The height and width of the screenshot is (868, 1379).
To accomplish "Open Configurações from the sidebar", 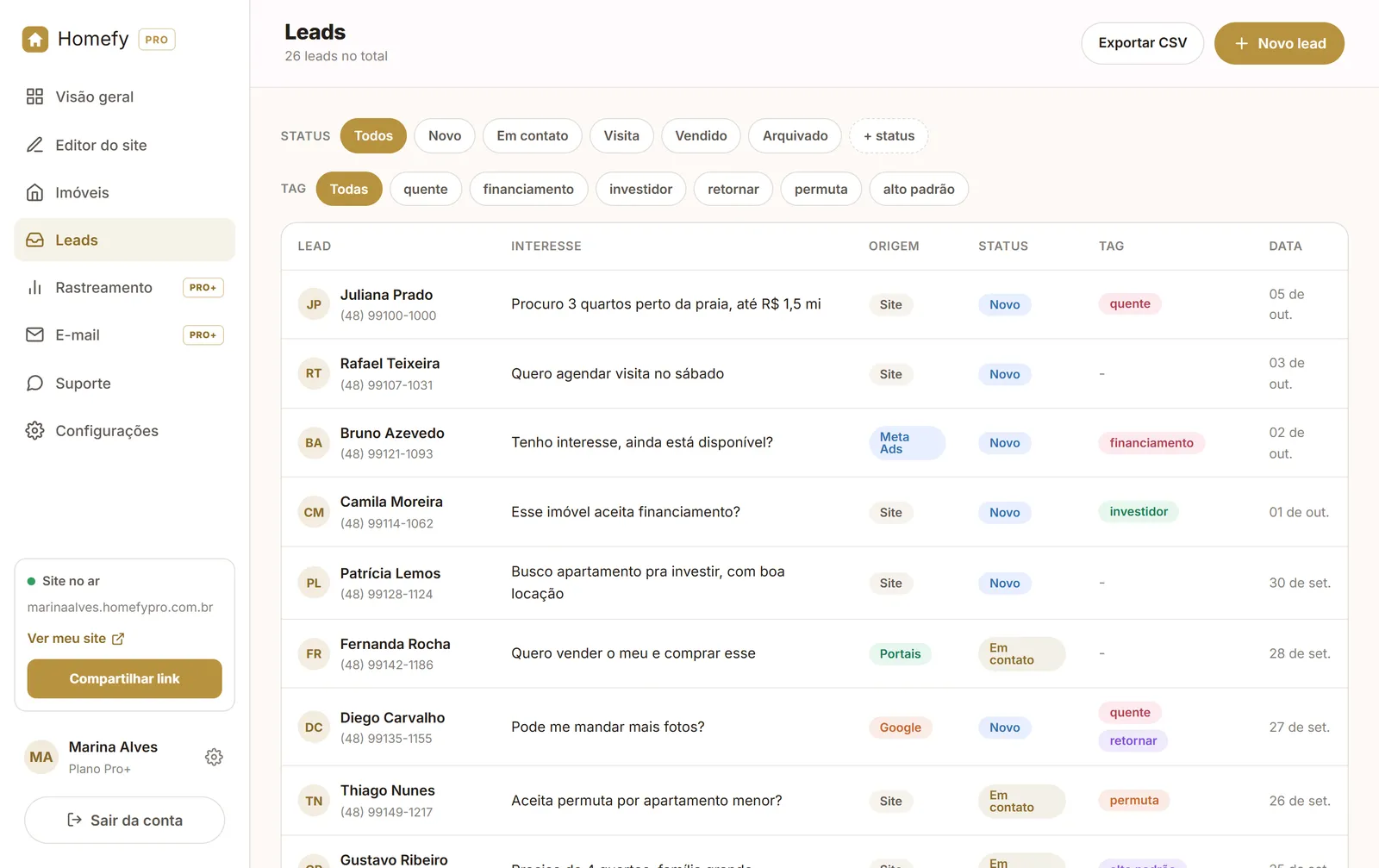I will coord(124,430).
